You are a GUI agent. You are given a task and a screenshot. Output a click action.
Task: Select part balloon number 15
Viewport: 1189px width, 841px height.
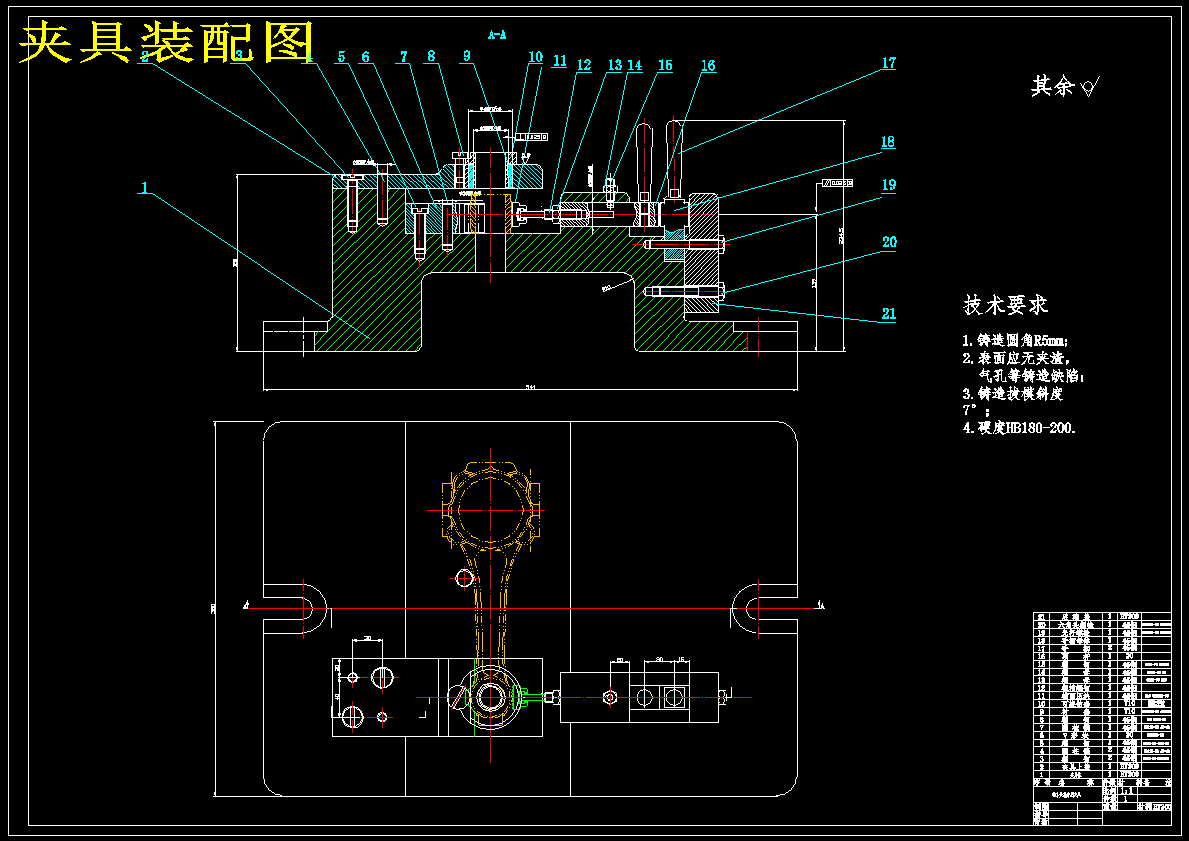(665, 65)
